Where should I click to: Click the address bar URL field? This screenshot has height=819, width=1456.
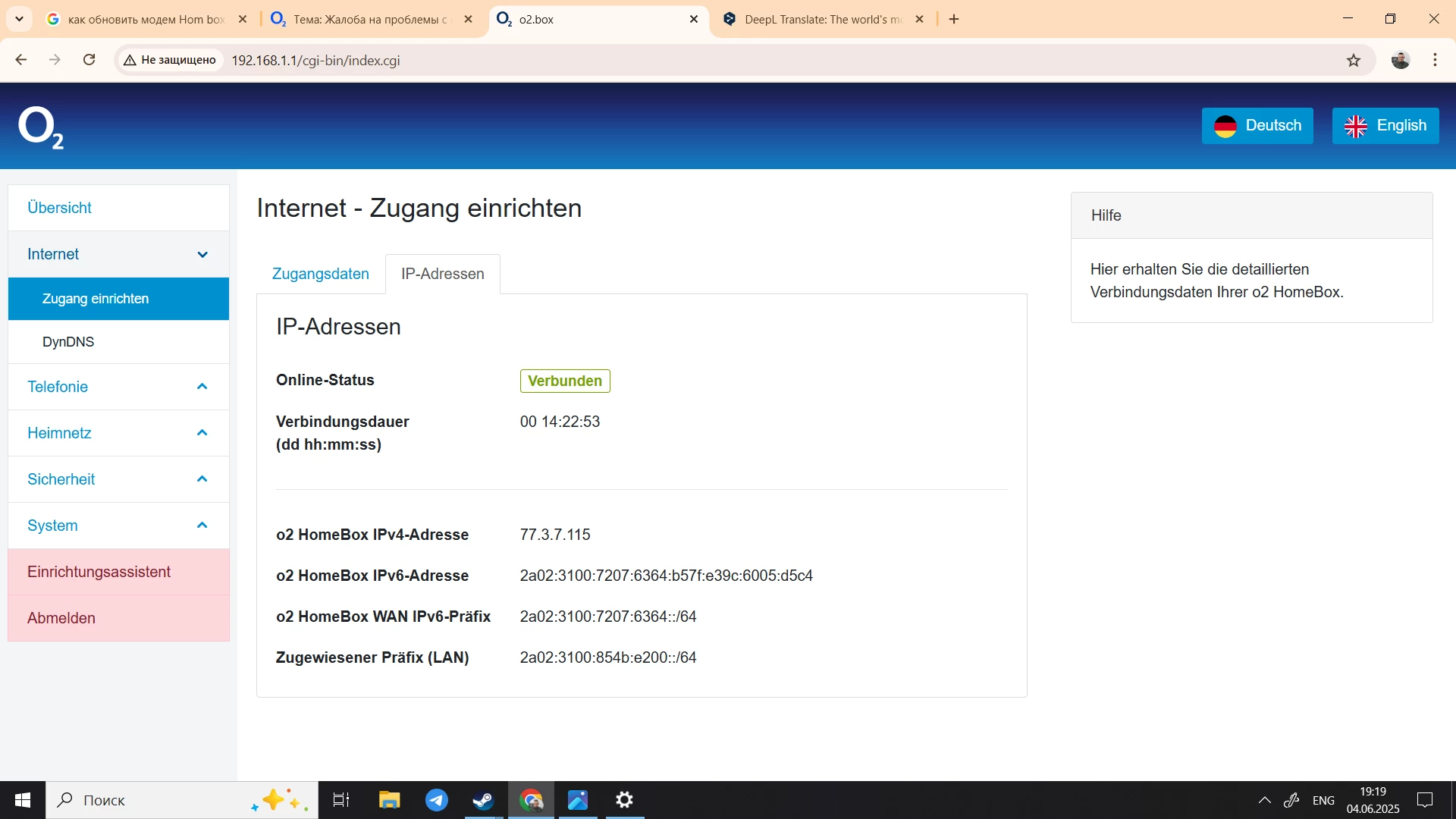tap(682, 61)
